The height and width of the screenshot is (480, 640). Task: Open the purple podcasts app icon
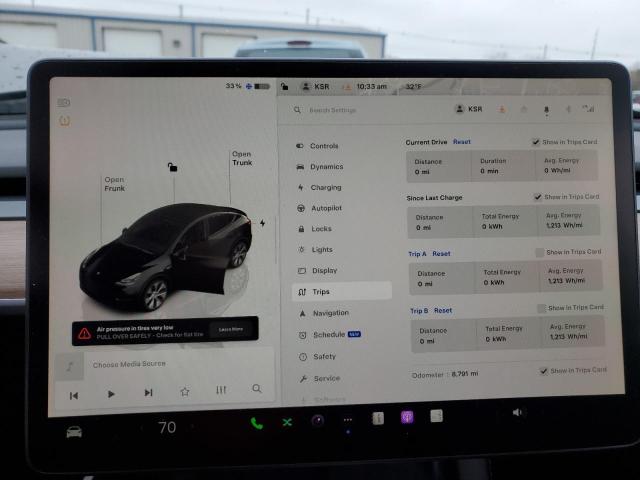(407, 417)
